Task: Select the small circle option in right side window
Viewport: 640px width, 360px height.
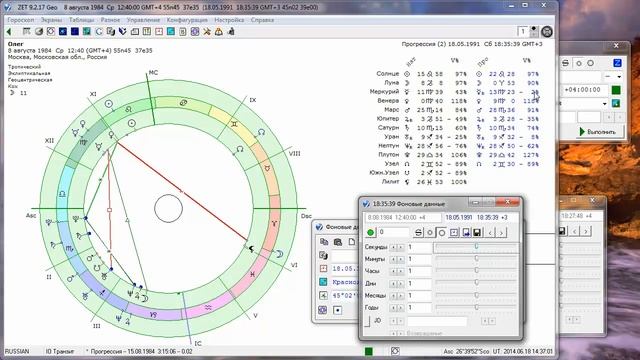Action: tap(579, 63)
